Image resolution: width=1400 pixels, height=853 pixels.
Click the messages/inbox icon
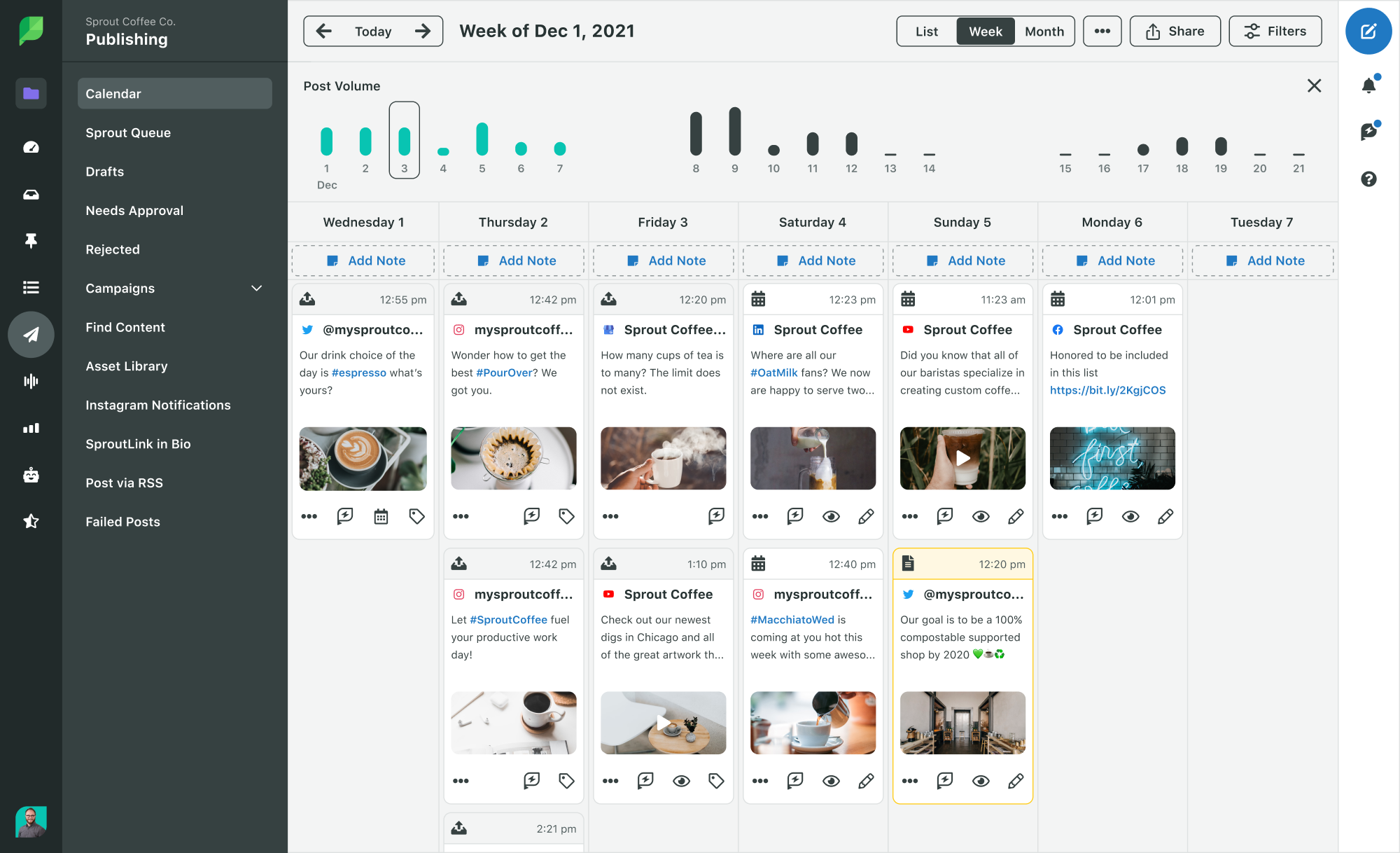(29, 194)
